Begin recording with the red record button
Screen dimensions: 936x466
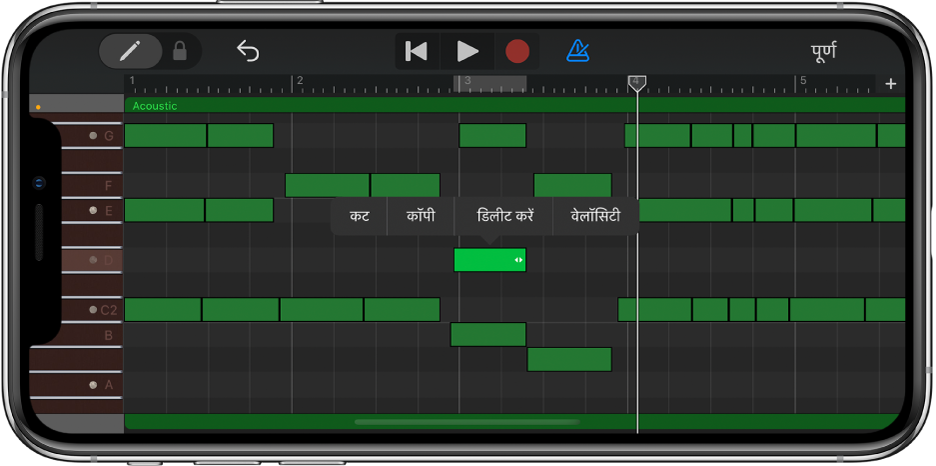coord(517,51)
